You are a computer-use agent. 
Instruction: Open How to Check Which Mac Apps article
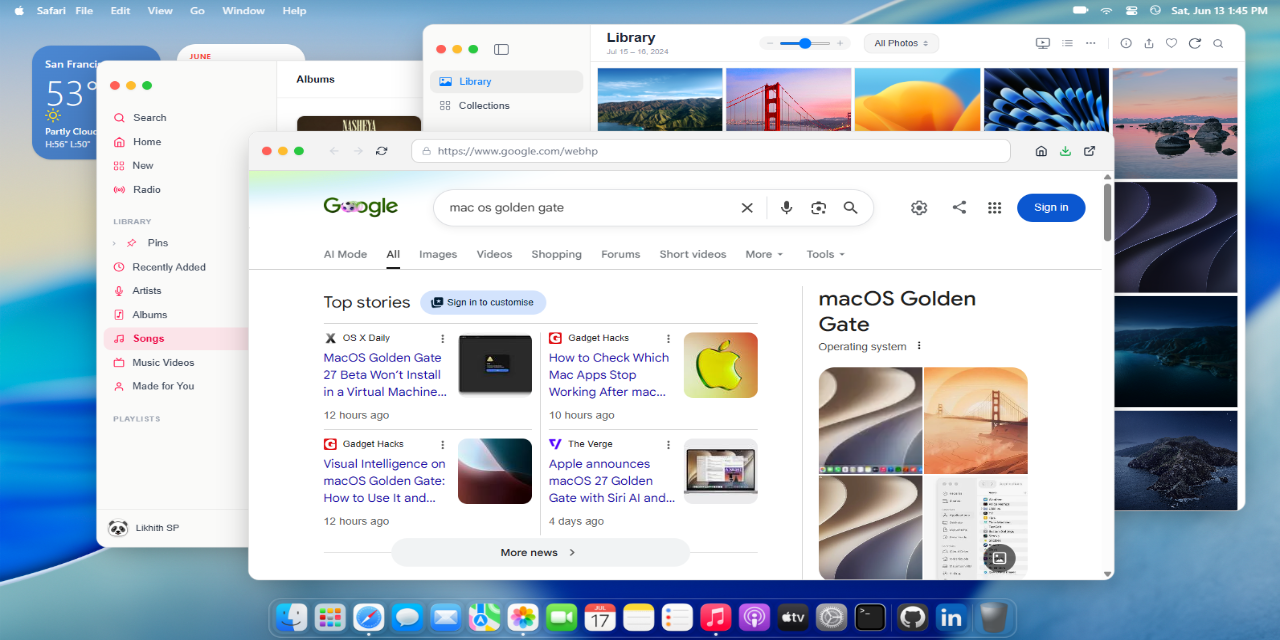tap(609, 375)
